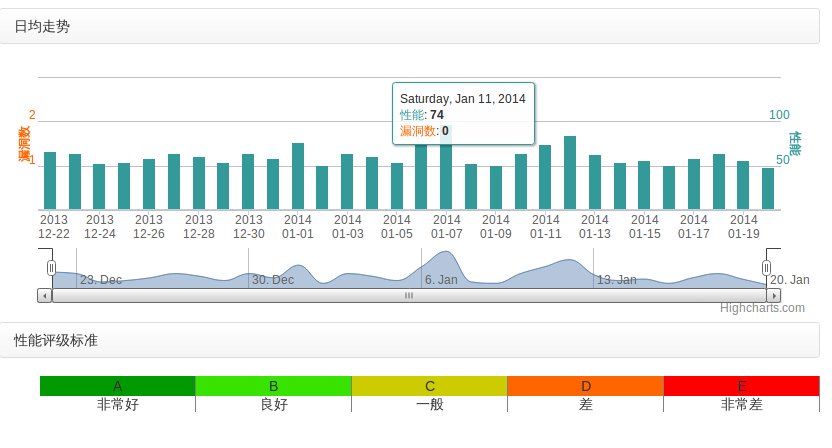Click the 非常差 rating label
This screenshot has width=832, height=448.
pyautogui.click(x=742, y=404)
